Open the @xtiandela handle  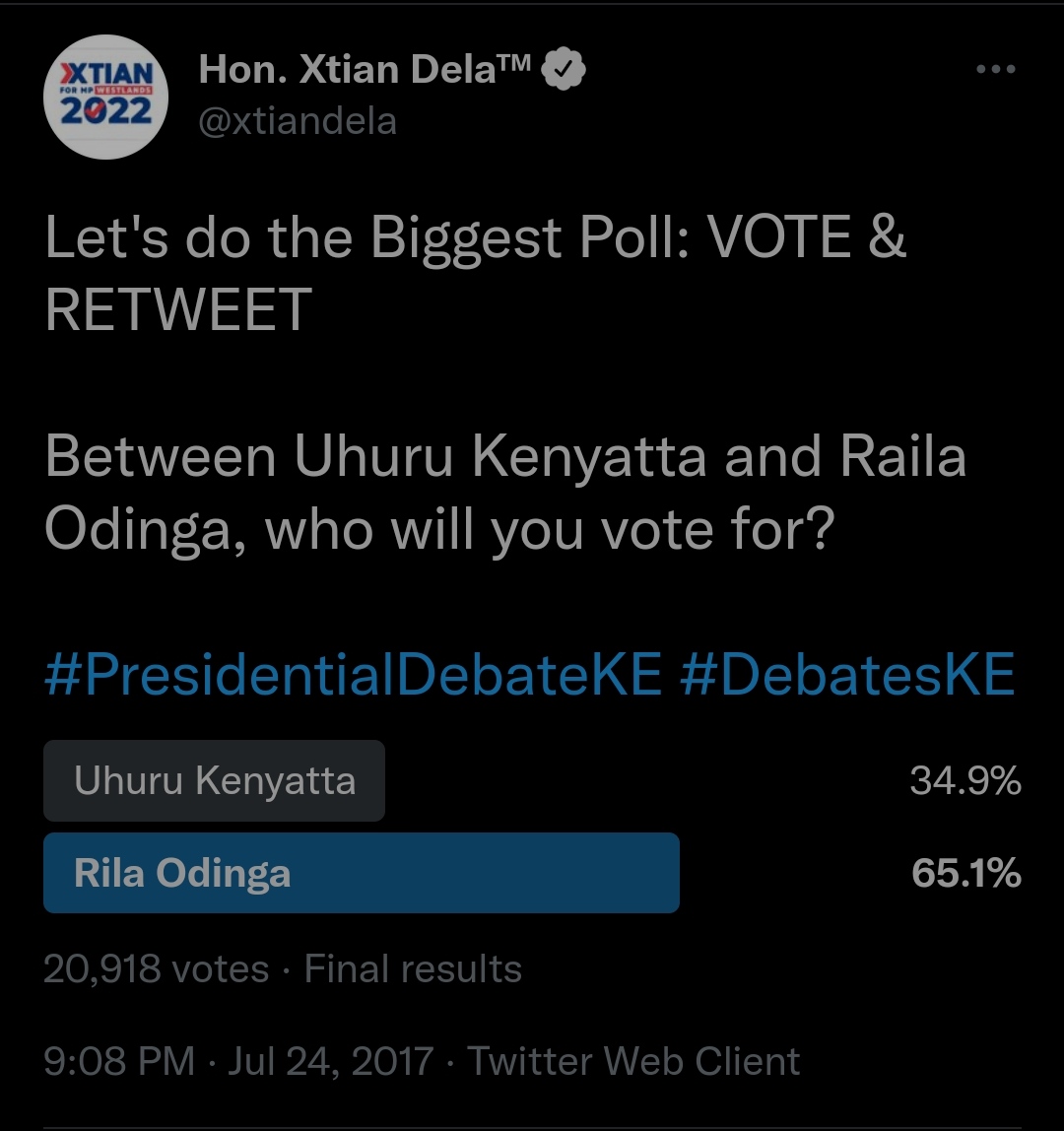[x=298, y=121]
